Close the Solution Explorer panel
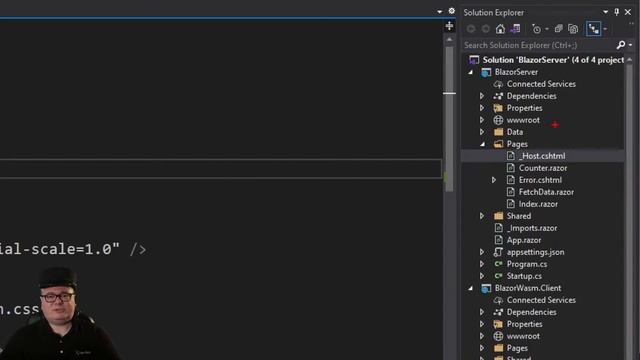 point(628,12)
